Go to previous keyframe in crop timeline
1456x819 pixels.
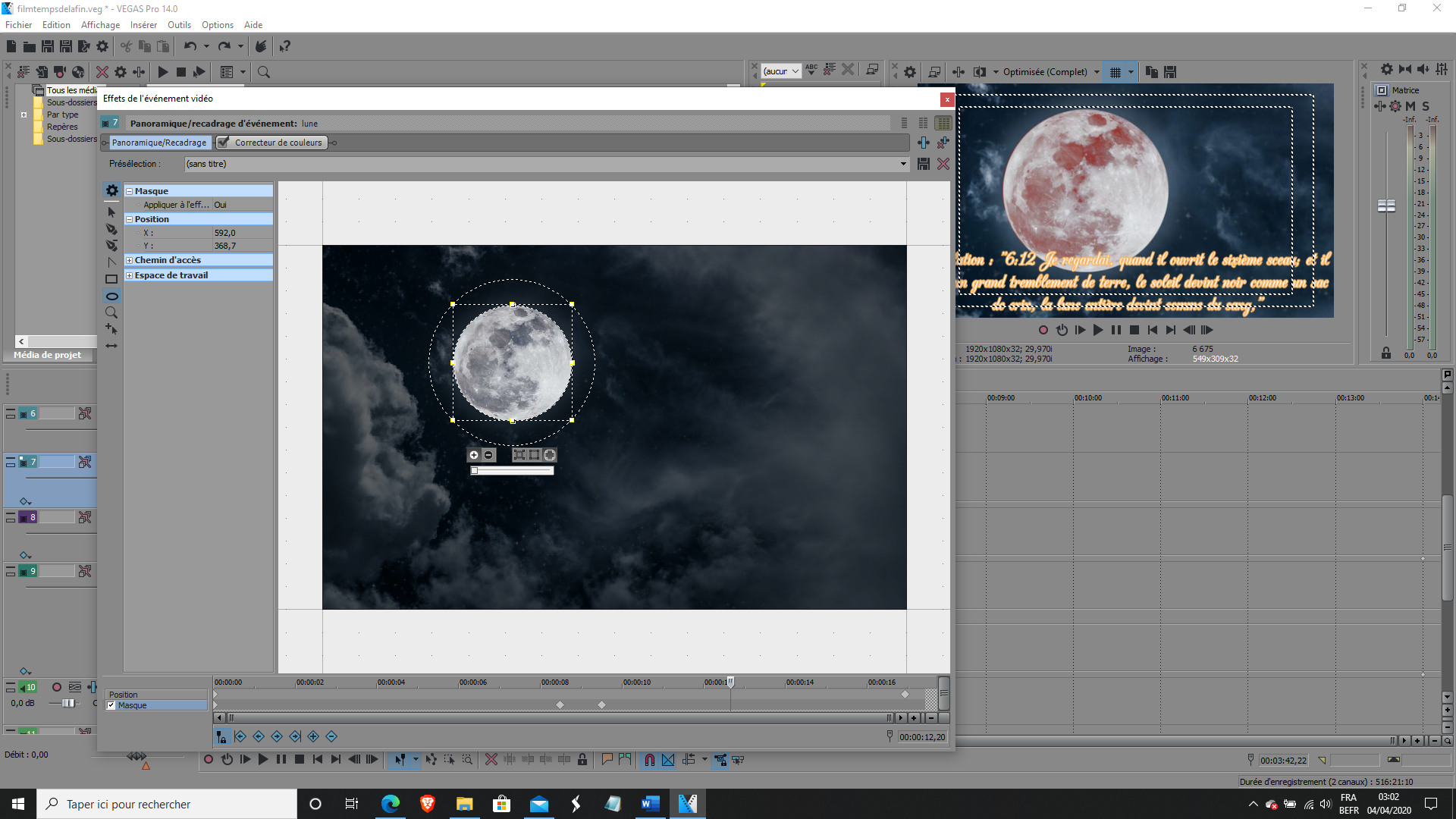point(259,736)
